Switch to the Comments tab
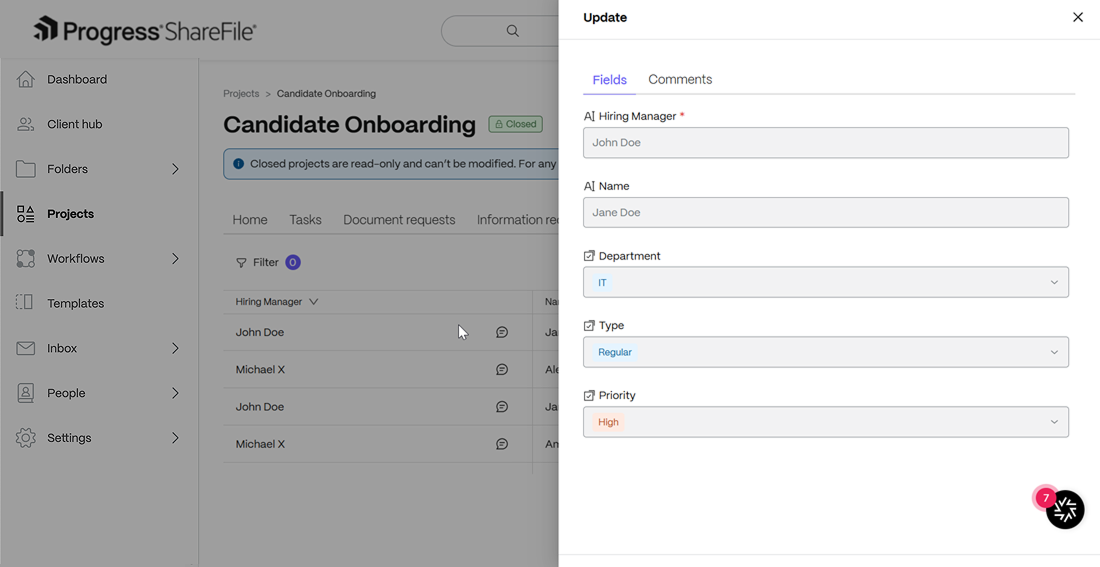Image resolution: width=1100 pixels, height=567 pixels. pyautogui.click(x=680, y=79)
